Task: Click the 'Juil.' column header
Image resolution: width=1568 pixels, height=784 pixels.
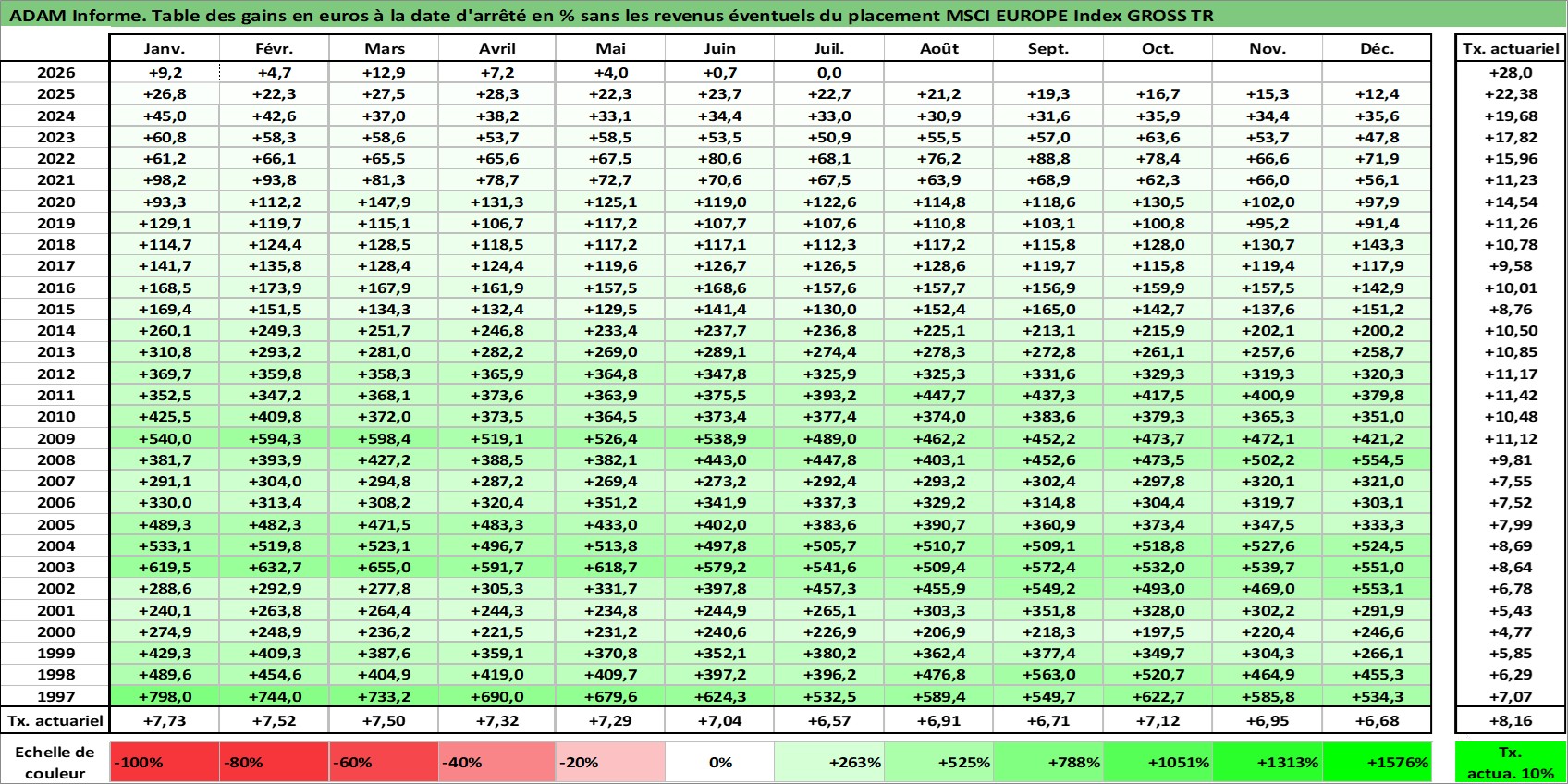Action: coord(829,48)
